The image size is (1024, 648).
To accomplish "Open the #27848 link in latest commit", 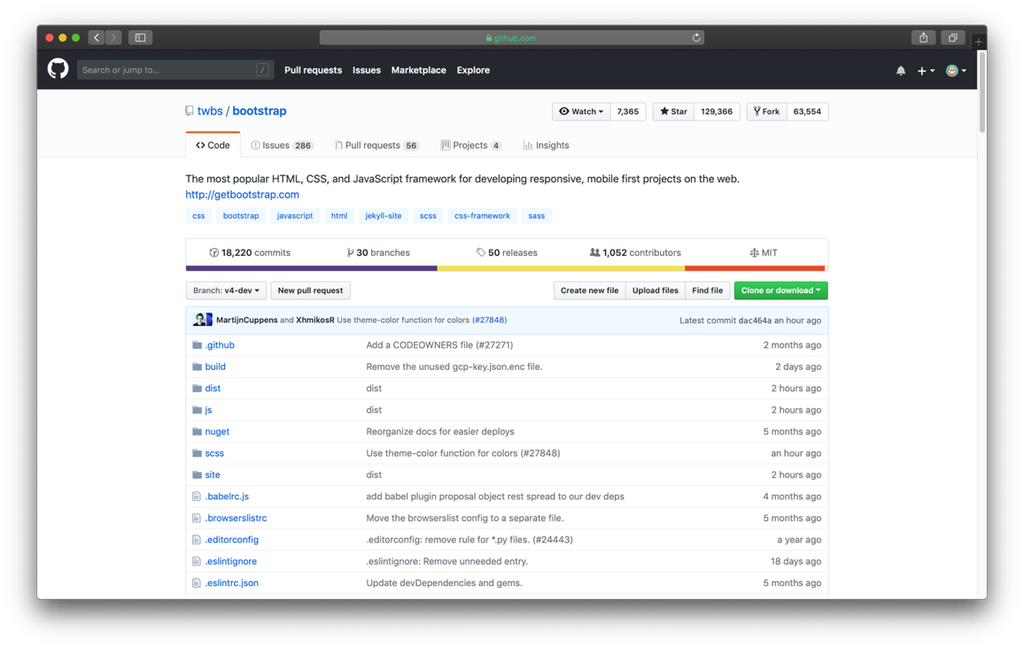I will 489,320.
